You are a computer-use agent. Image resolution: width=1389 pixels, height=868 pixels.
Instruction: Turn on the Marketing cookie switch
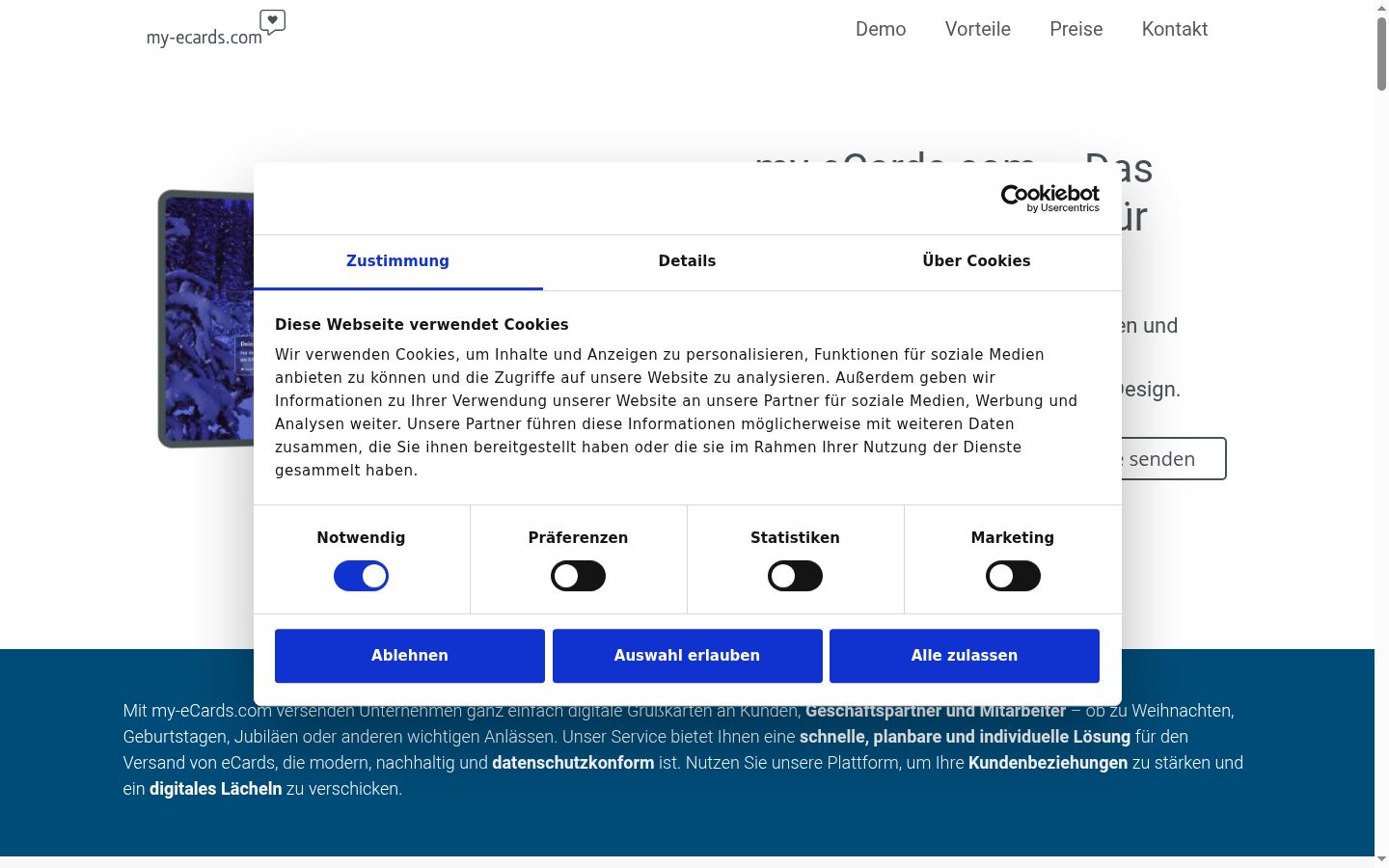click(1013, 576)
